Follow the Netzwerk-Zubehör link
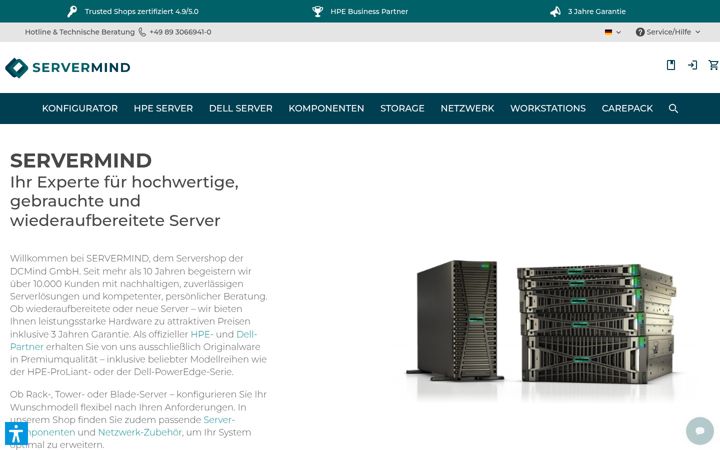Screen dimensions: 720x450 (140, 433)
